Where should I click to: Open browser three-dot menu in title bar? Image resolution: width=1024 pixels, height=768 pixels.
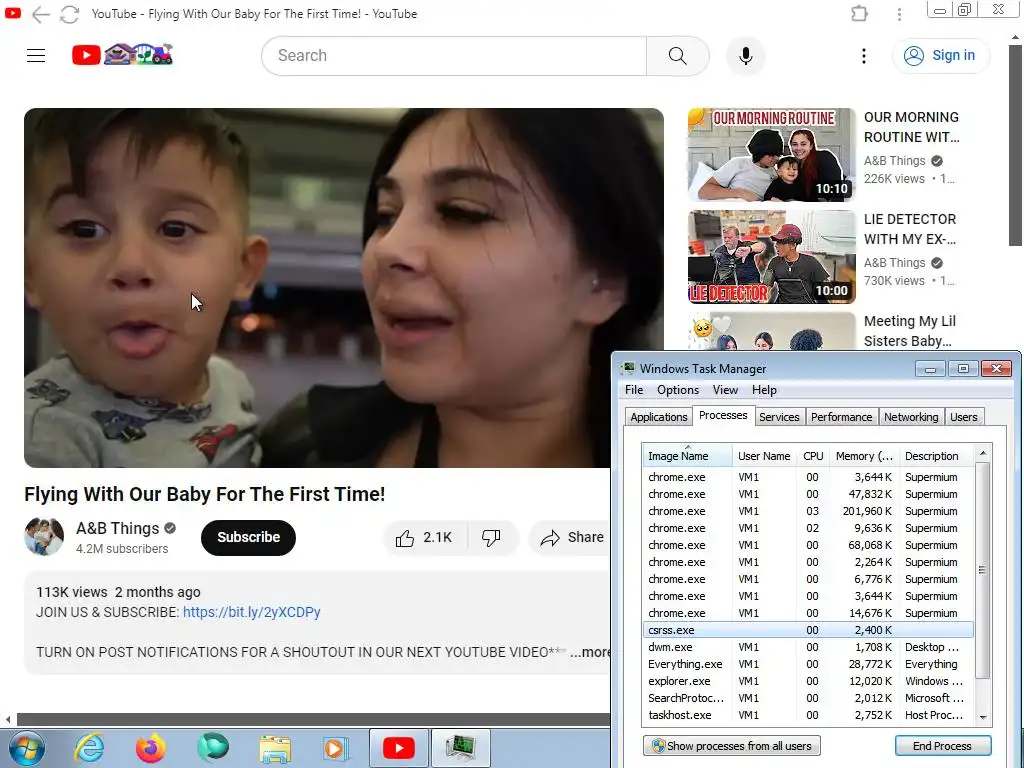[899, 14]
